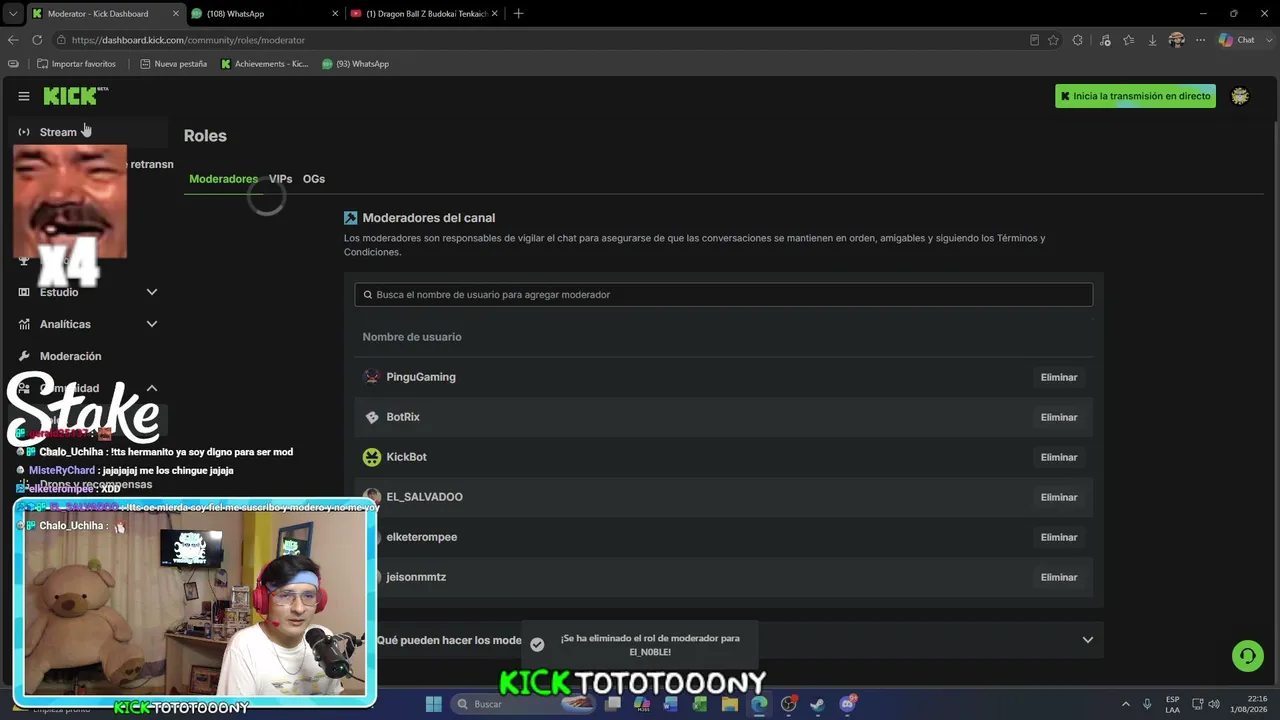
Task: Open the Copilot Chat button
Action: click(1237, 40)
